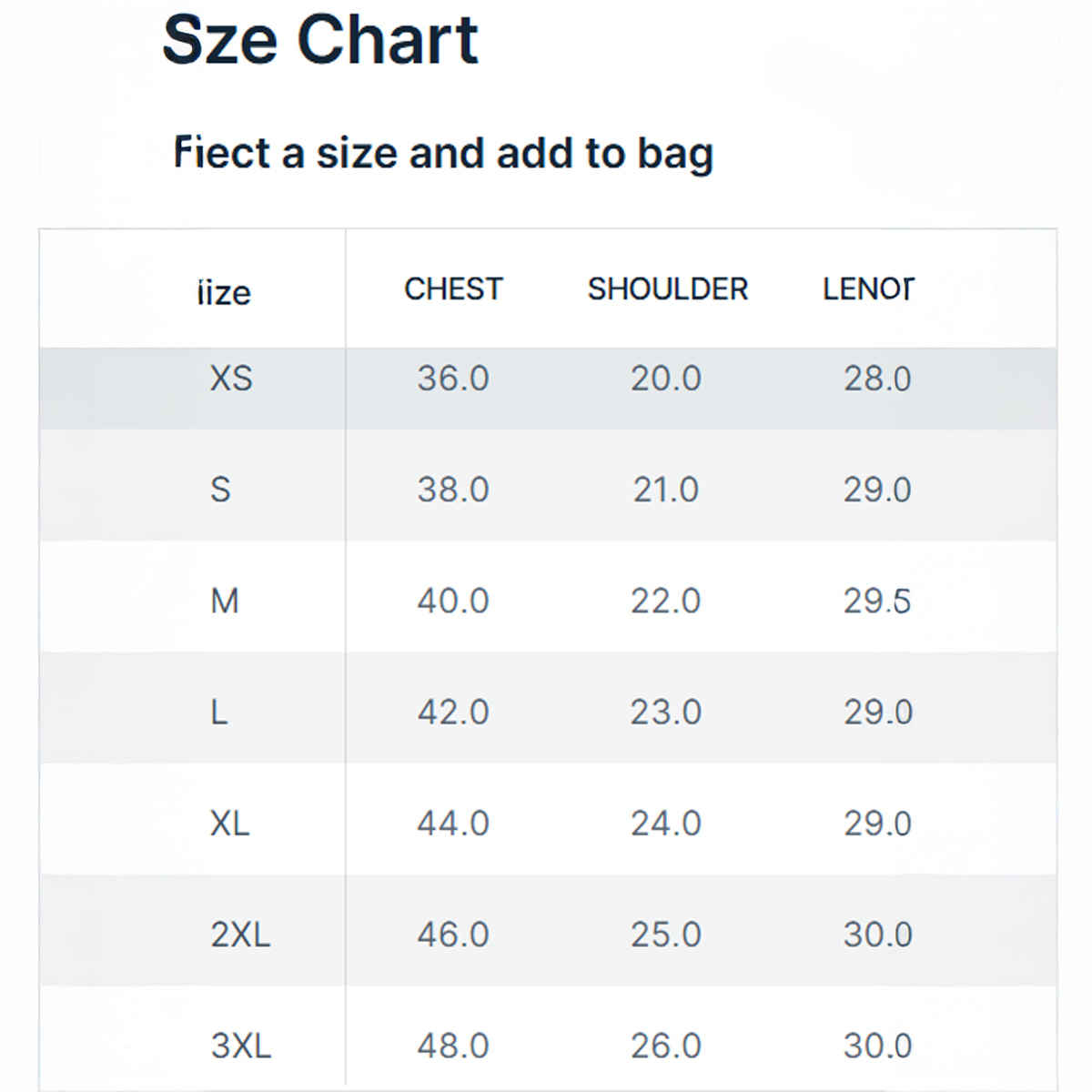Screen dimensions: 1092x1092
Task: Click the length column header
Action: click(x=868, y=289)
